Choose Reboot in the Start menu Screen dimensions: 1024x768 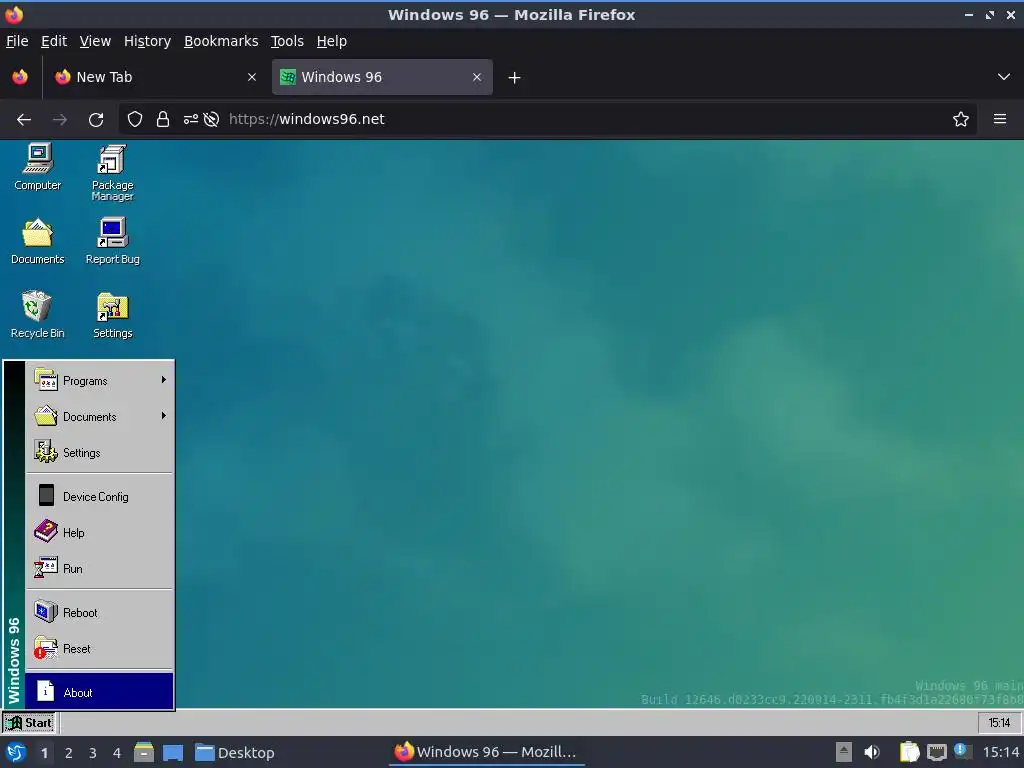[100, 613]
